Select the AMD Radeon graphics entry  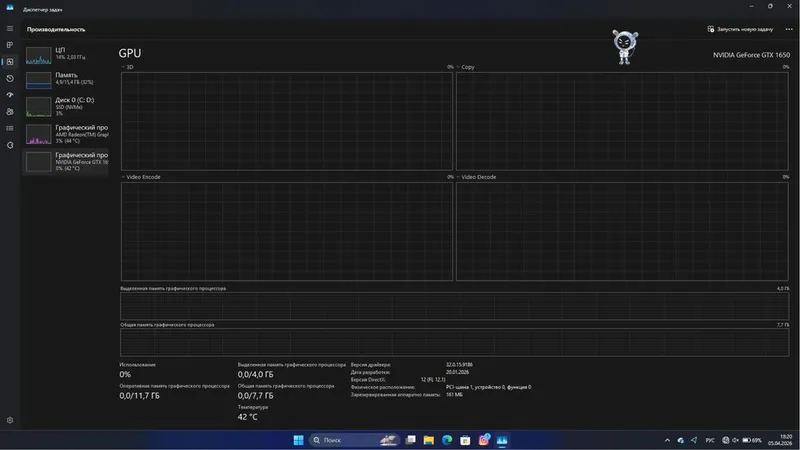pos(65,134)
